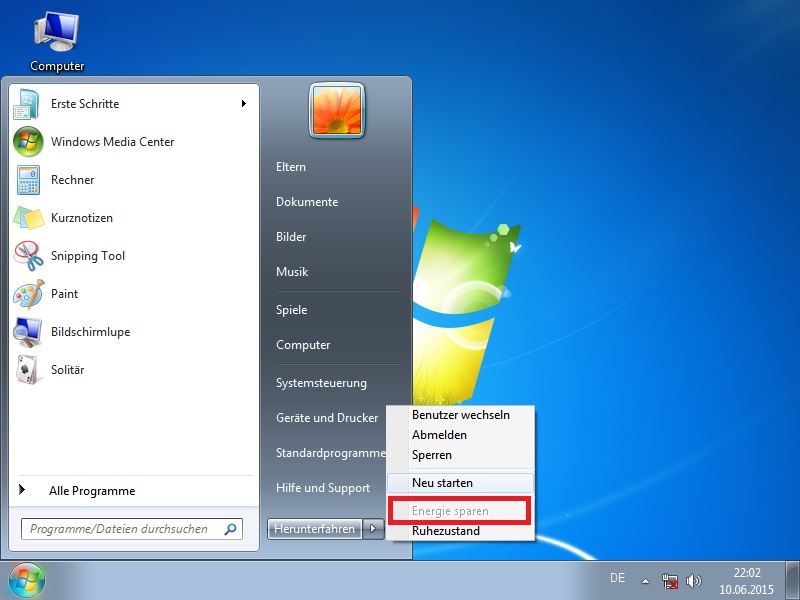
Task: Click the Rechner label text
Action: pos(72,180)
